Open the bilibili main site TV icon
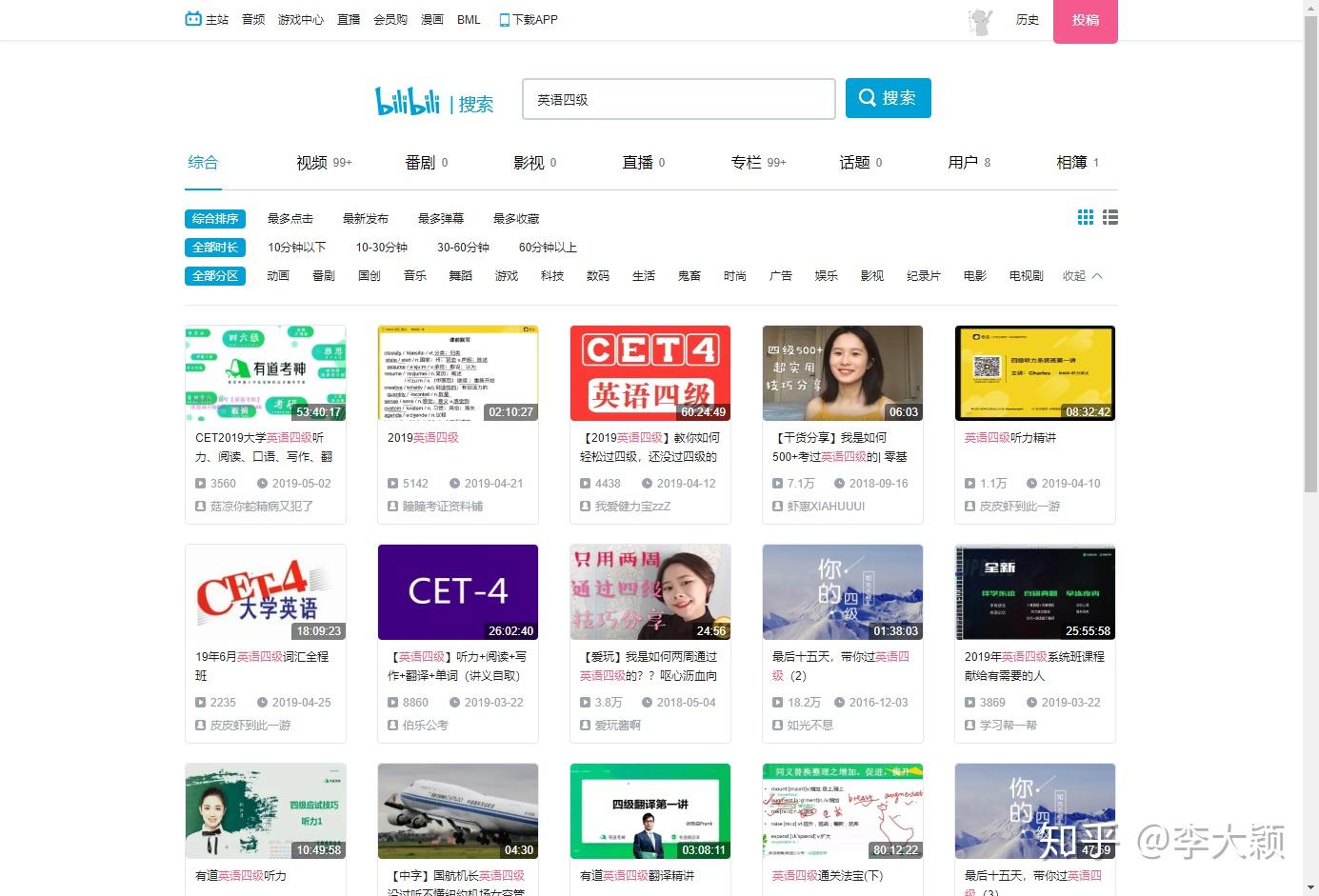The width and height of the screenshot is (1319, 896). [x=193, y=19]
